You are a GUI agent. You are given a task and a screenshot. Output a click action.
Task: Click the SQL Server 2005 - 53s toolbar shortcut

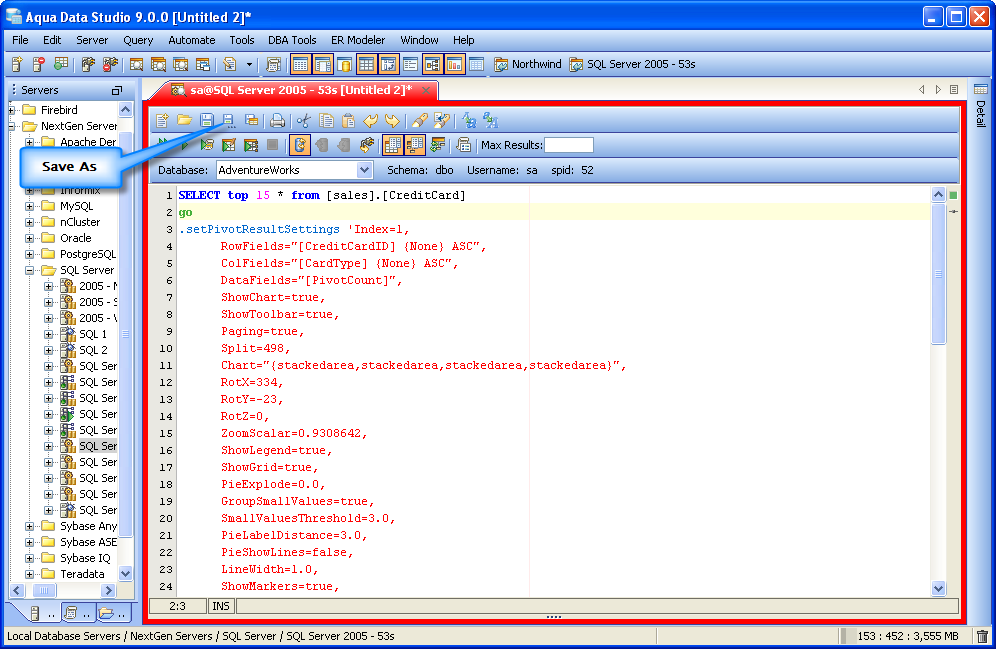click(x=632, y=64)
